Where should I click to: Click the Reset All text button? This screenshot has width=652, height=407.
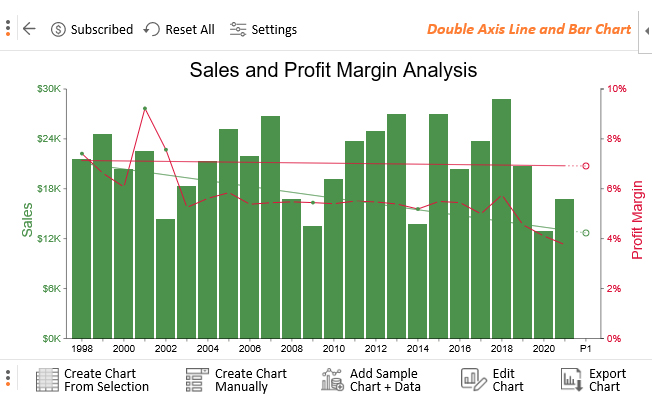[x=190, y=30]
